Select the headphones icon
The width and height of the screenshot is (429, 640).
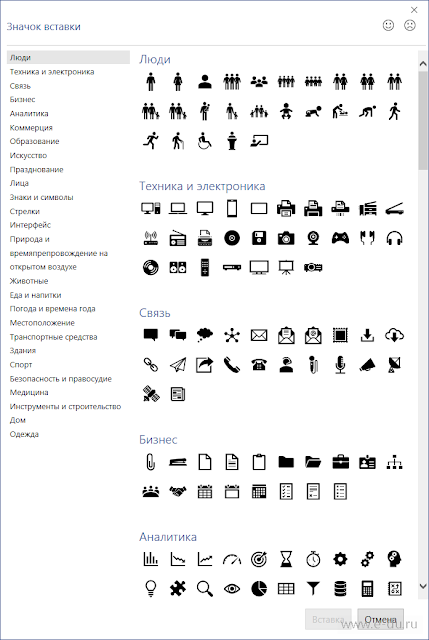tap(394, 238)
